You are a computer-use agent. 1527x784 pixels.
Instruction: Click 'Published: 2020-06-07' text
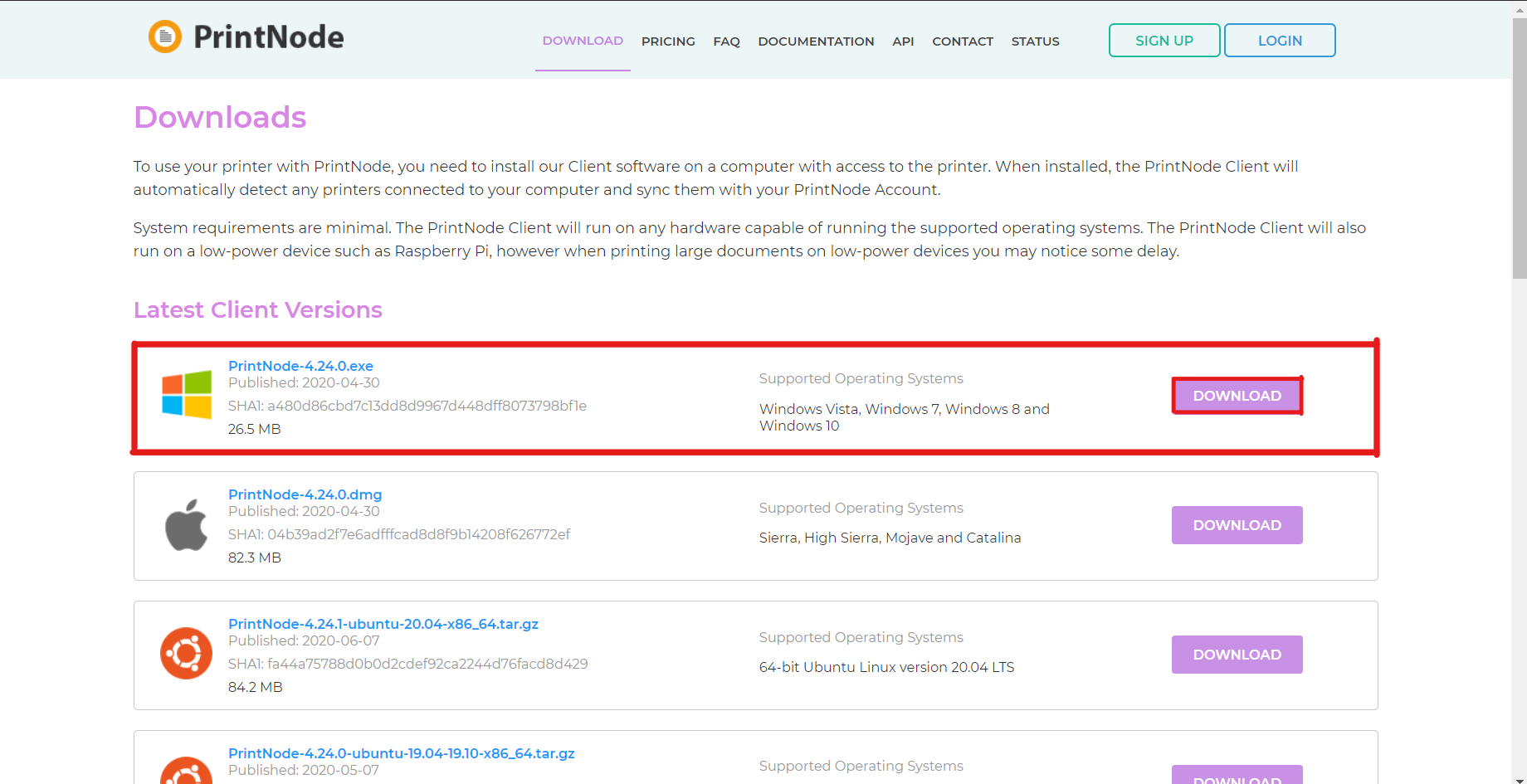(x=304, y=640)
